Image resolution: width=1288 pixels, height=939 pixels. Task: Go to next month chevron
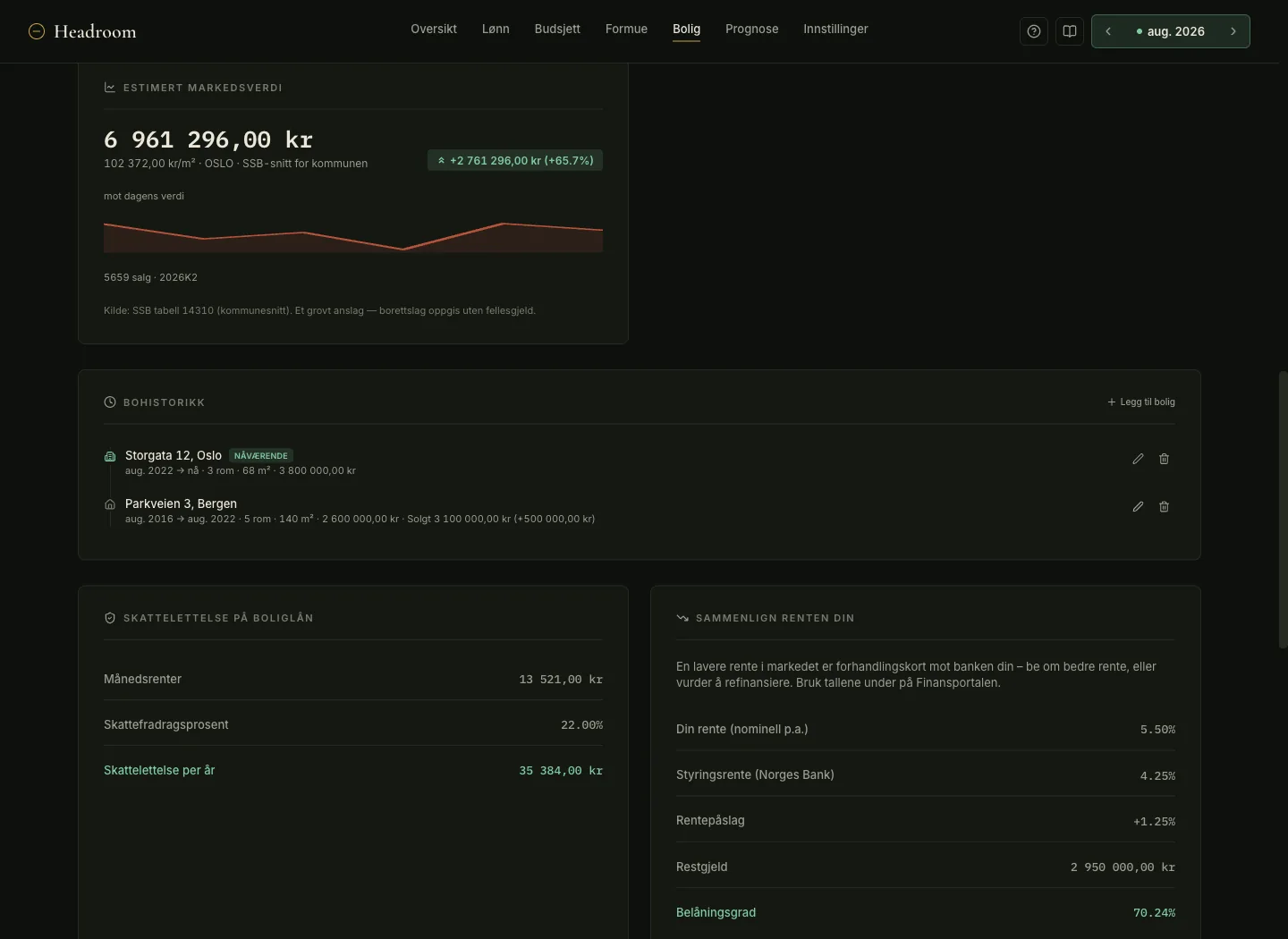click(1233, 31)
